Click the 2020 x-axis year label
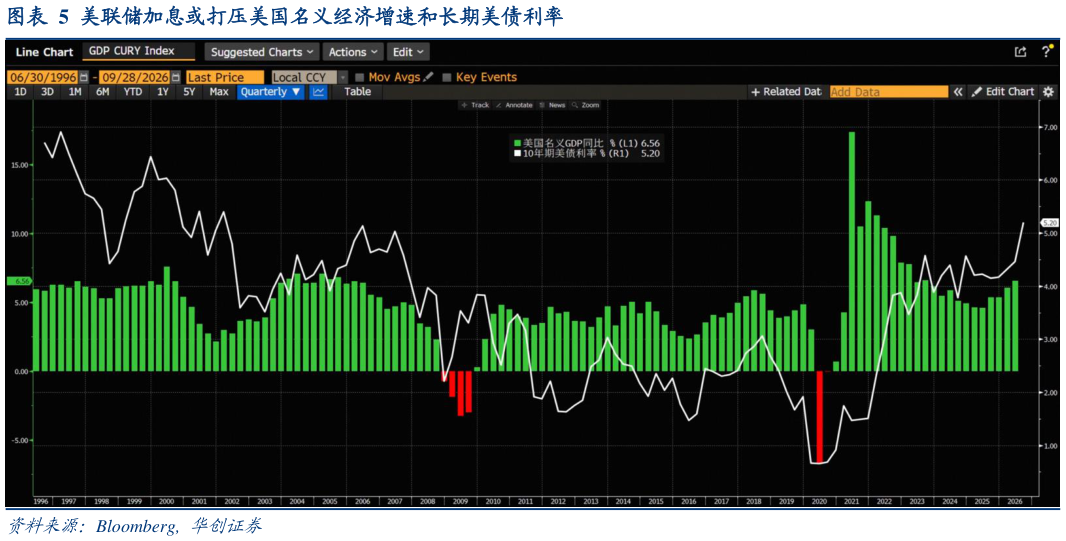The image size is (1066, 541). tap(819, 502)
